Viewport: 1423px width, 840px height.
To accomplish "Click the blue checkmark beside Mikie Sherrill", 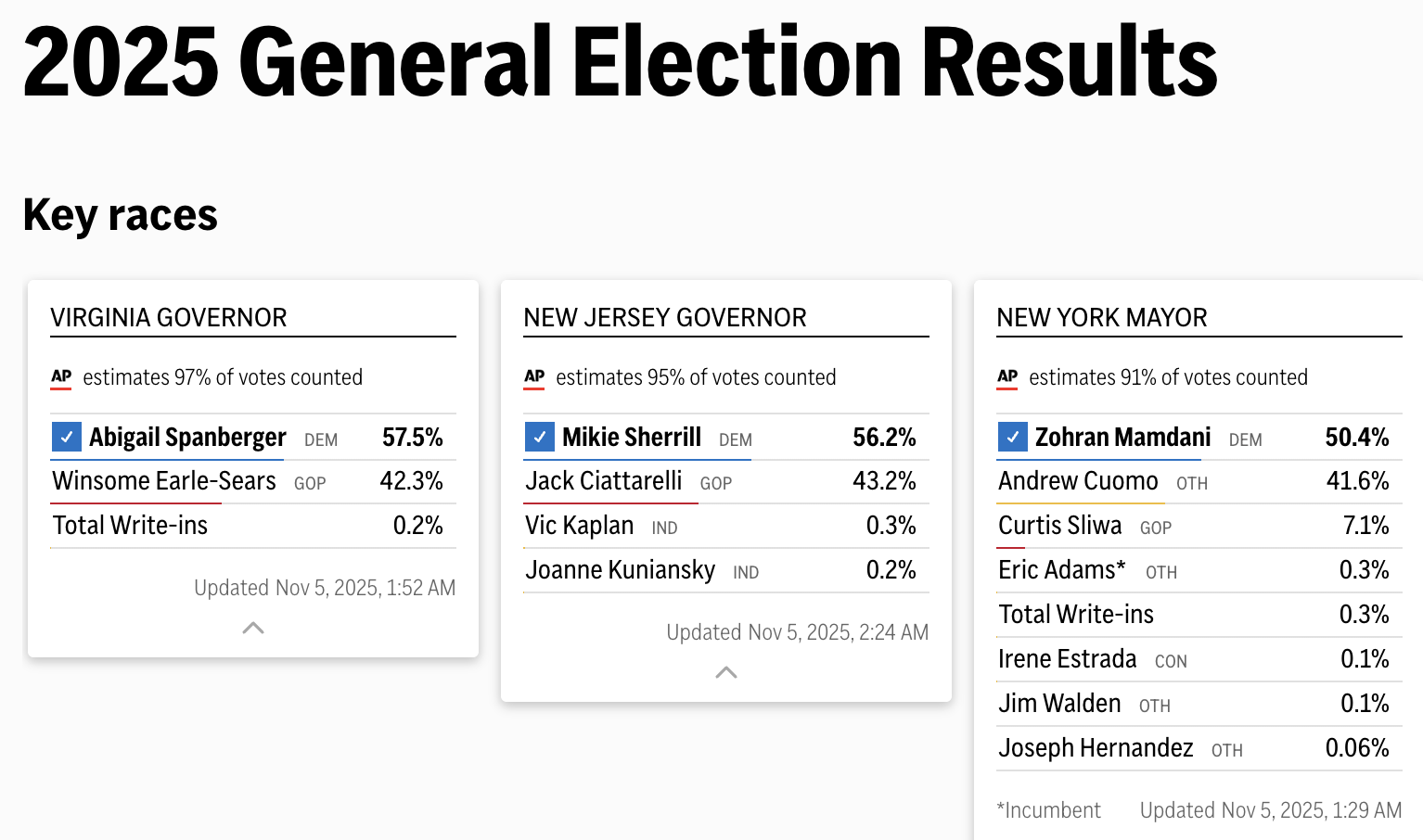I will [539, 437].
